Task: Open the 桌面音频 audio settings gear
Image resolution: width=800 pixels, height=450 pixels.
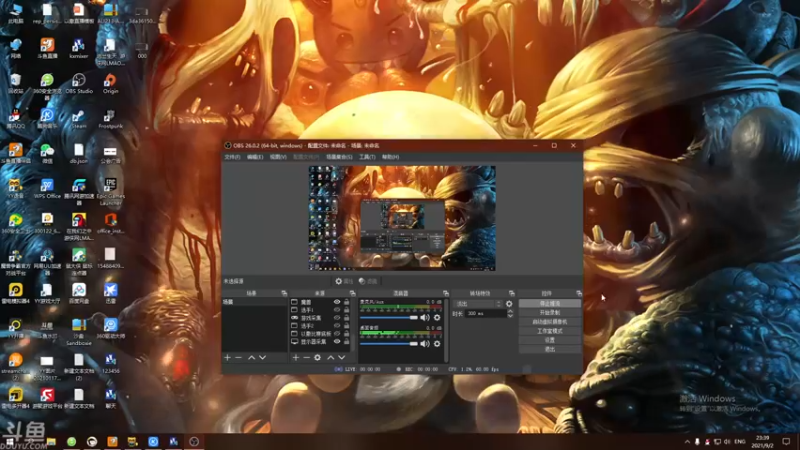Action: [x=437, y=344]
